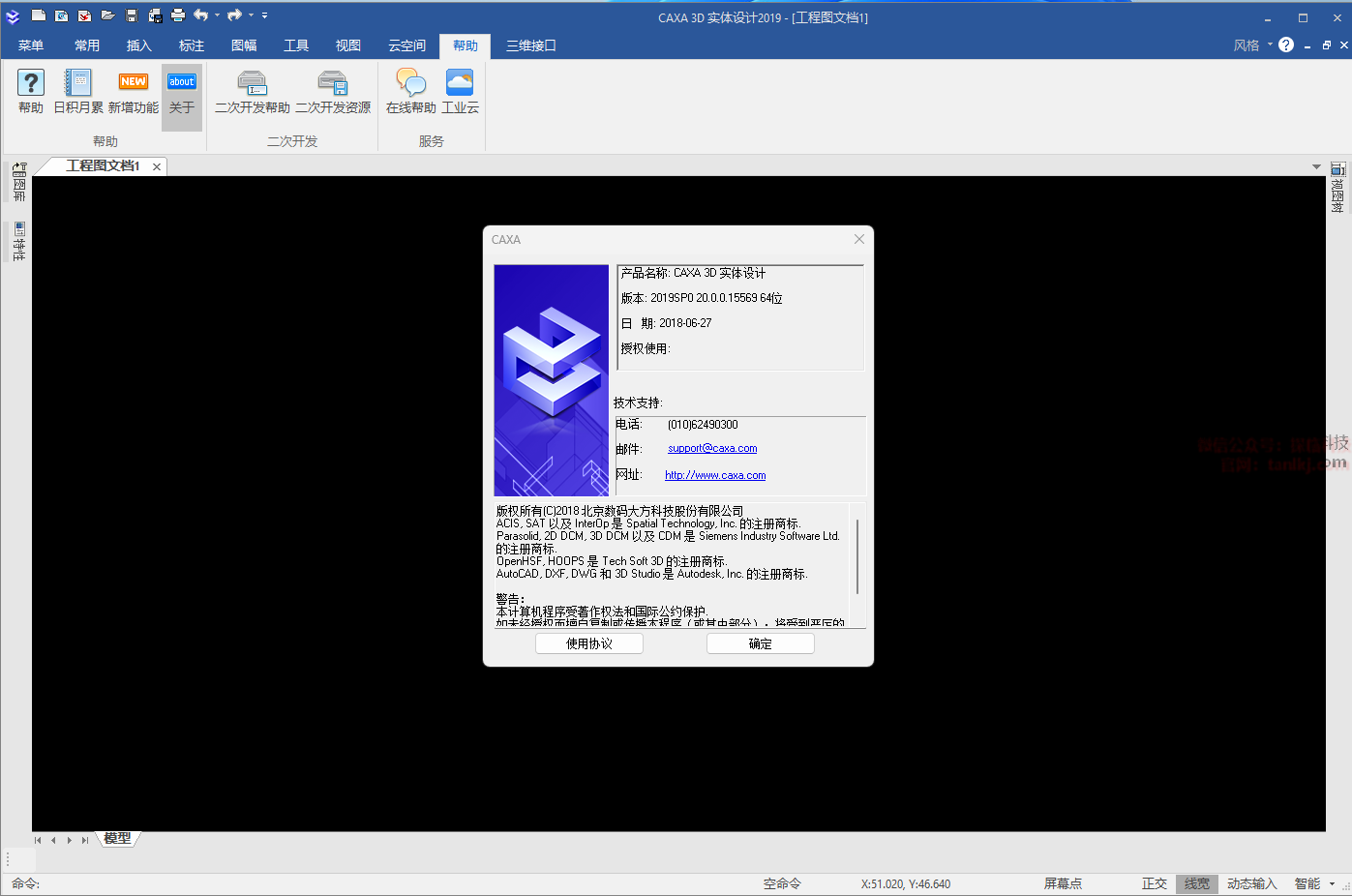Expand the 智能 snap mode dropdown
This screenshot has width=1352, height=896.
(1332, 883)
